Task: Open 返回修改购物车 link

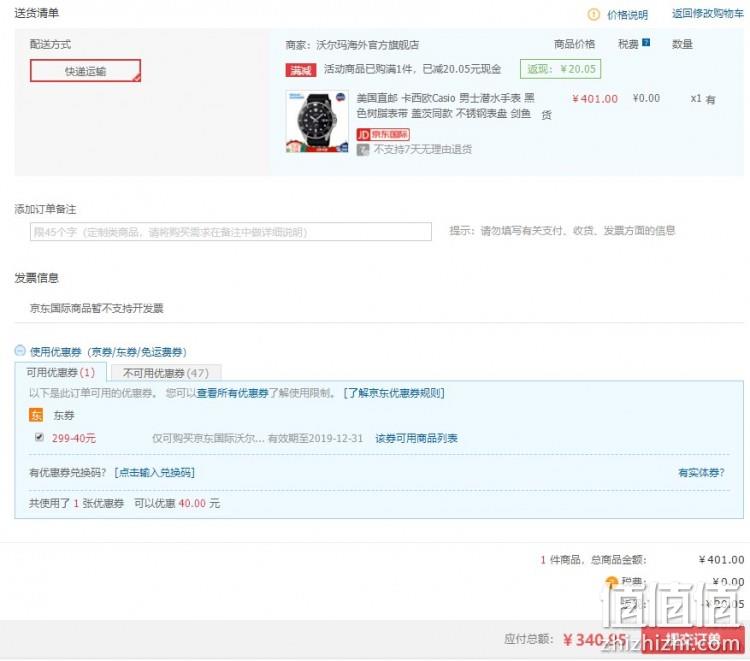Action: point(707,14)
